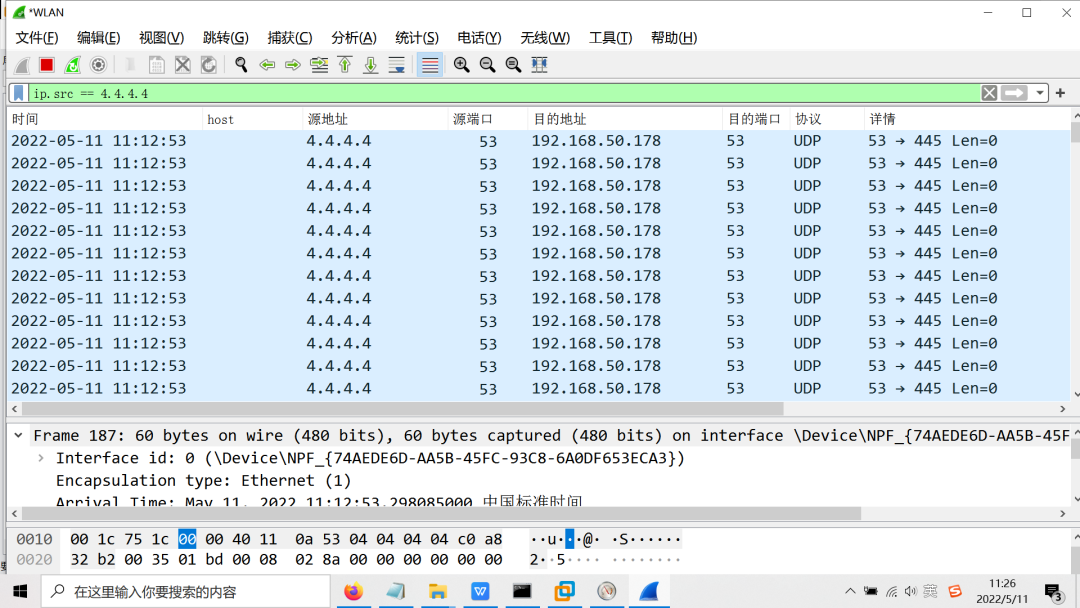Open capture options gear icon

[98, 65]
